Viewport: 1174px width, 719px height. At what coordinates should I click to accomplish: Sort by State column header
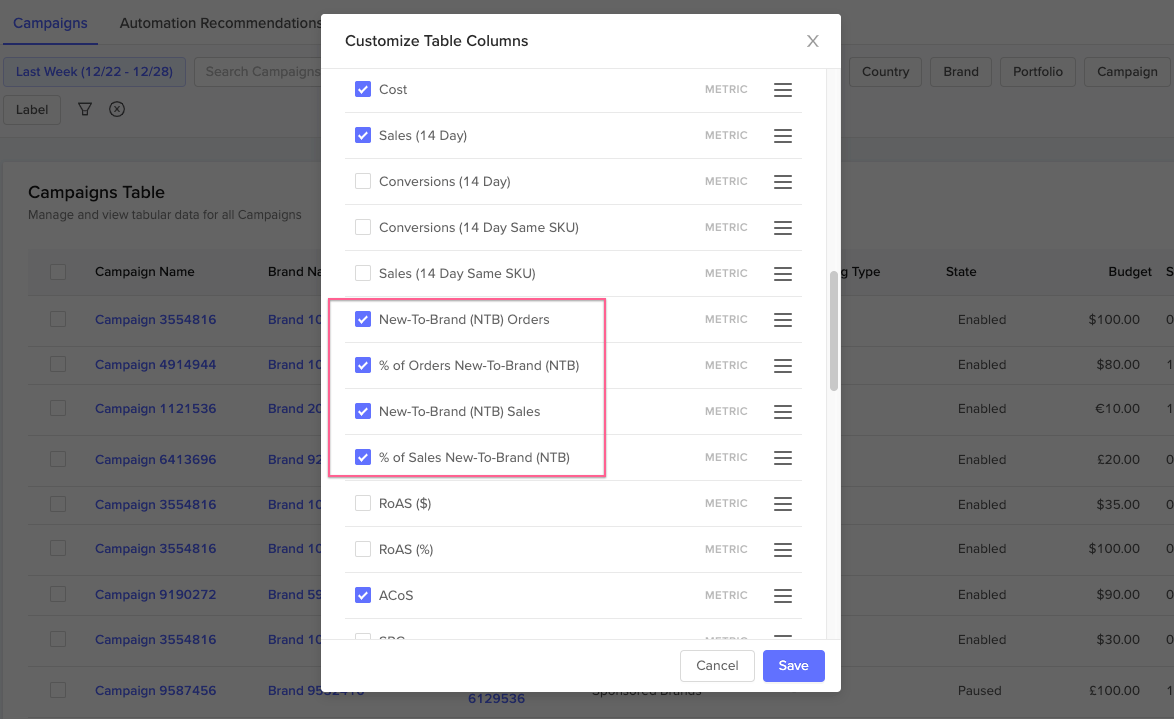click(x=961, y=272)
